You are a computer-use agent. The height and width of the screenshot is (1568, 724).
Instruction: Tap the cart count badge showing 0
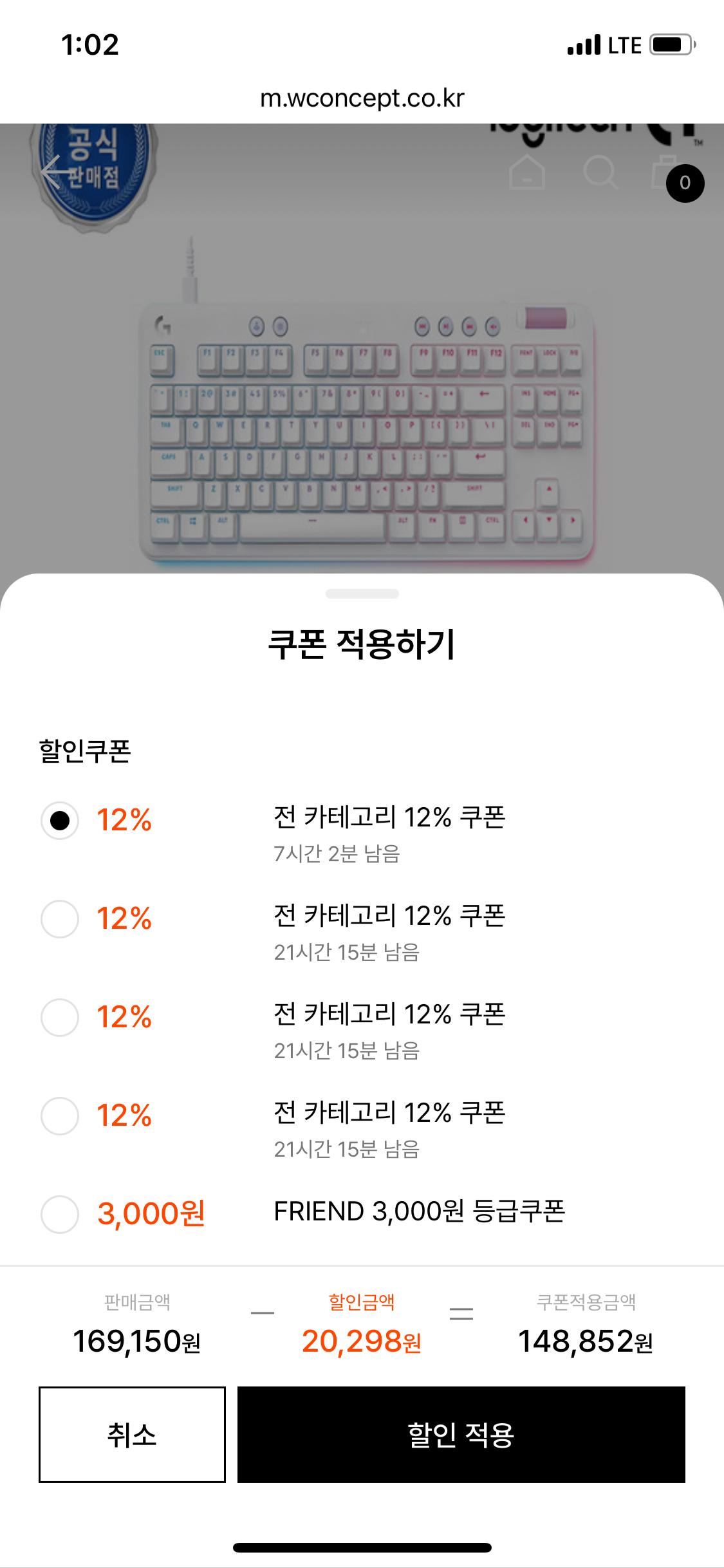click(x=685, y=183)
